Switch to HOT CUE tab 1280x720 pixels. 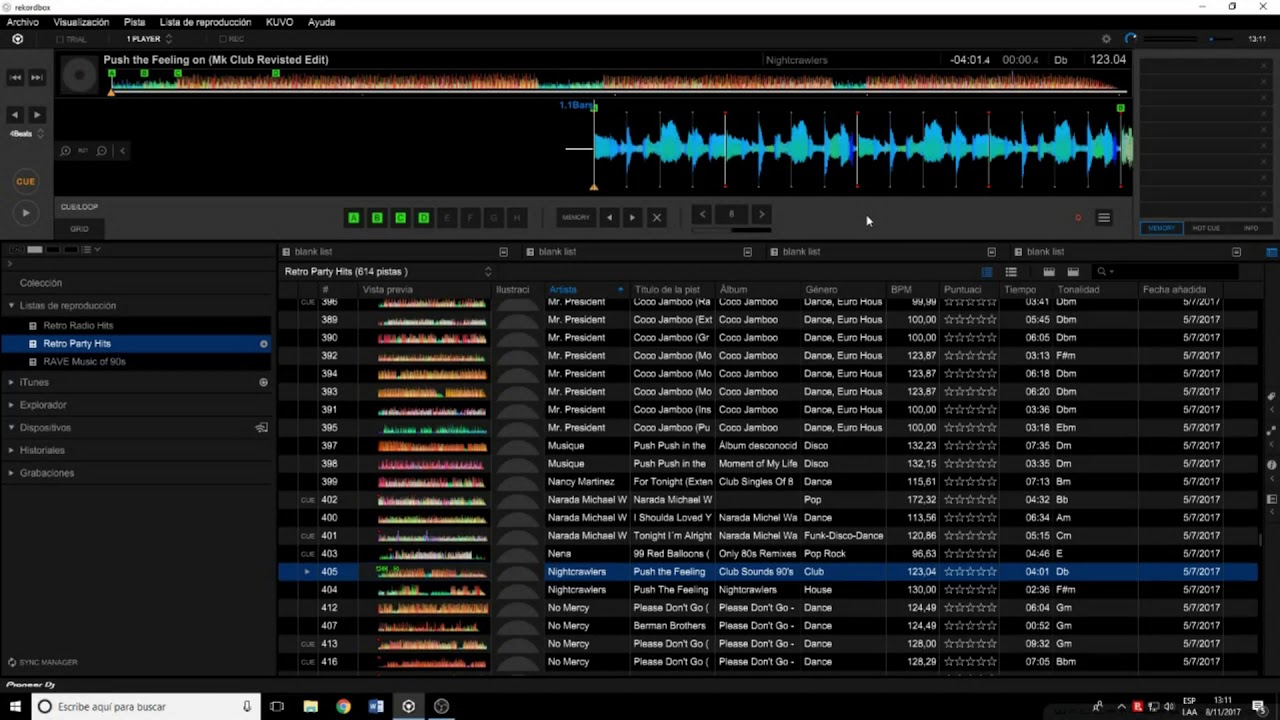[1206, 228]
